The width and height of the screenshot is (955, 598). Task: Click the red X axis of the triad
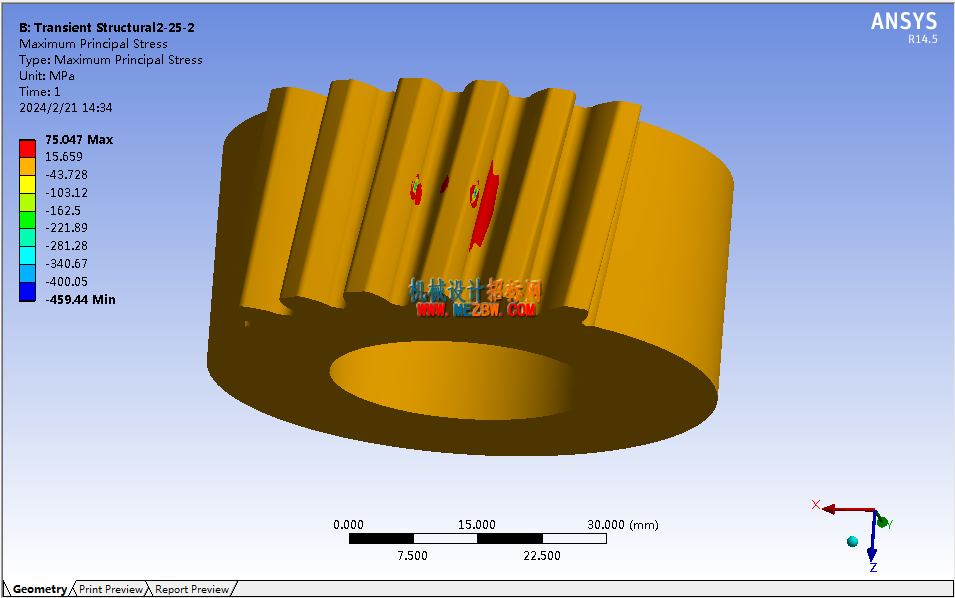click(848, 509)
